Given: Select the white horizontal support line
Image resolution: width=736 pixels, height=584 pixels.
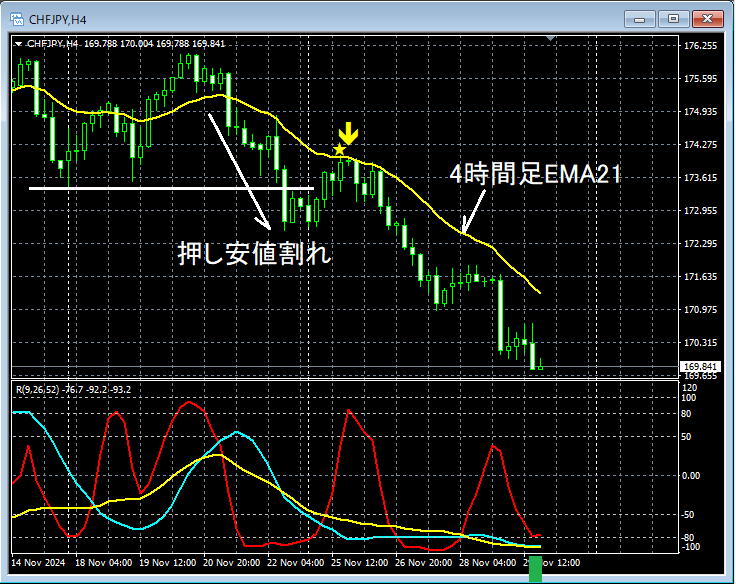Looking at the screenshot, I should click(x=171, y=188).
